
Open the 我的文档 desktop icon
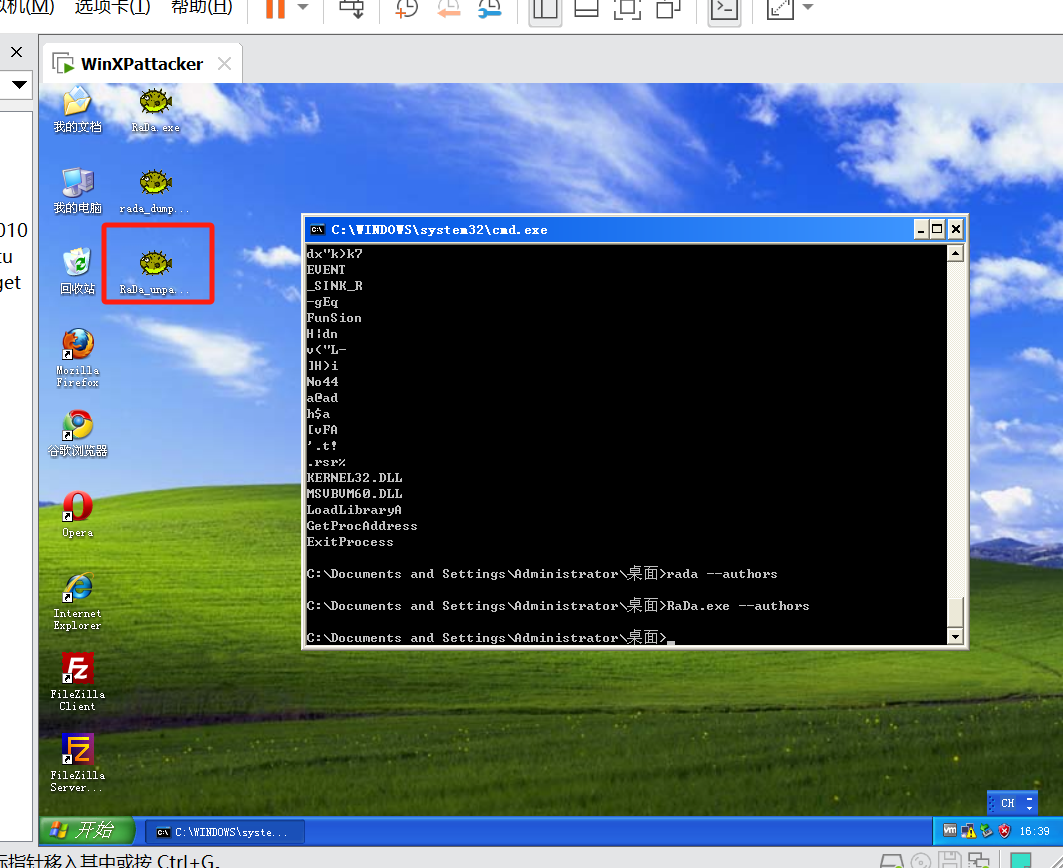[x=77, y=110]
